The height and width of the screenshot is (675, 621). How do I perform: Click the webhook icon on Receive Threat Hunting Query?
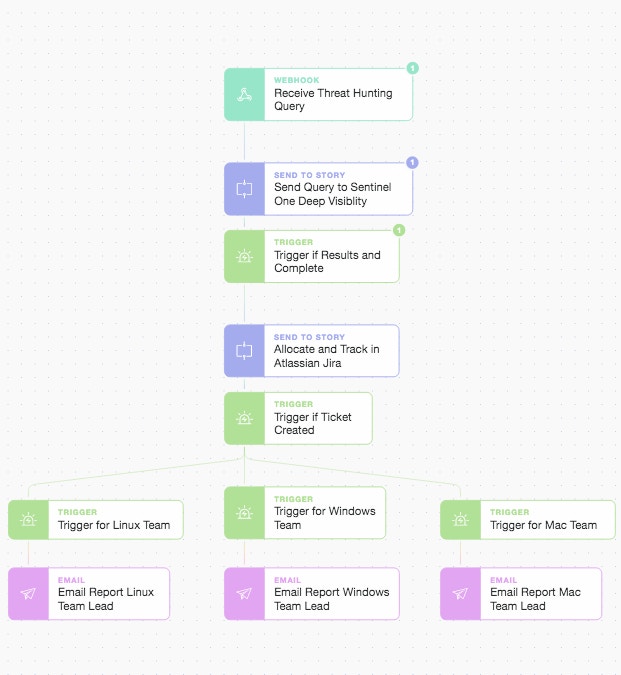[244, 95]
